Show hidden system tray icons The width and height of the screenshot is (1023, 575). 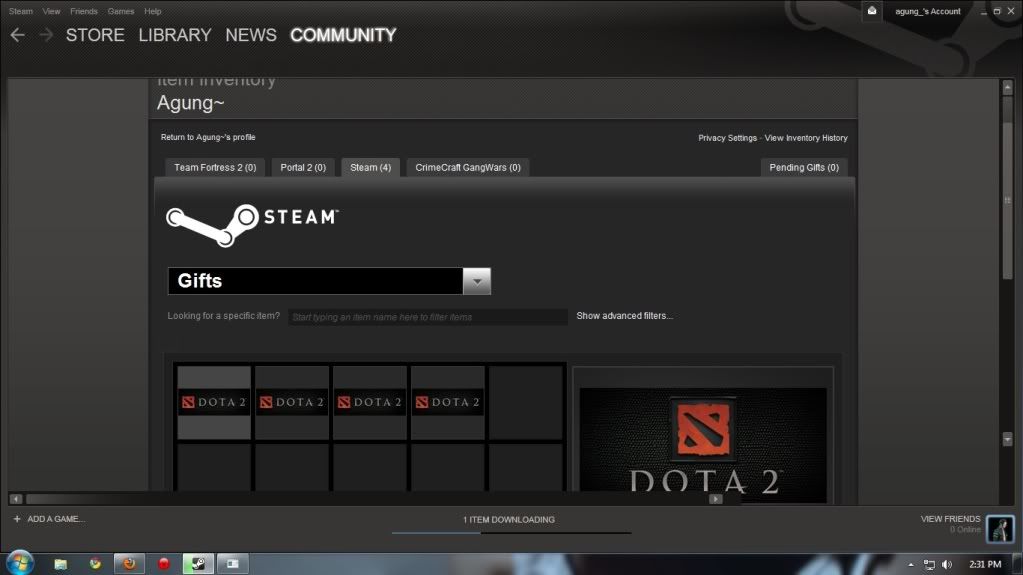[x=911, y=565]
